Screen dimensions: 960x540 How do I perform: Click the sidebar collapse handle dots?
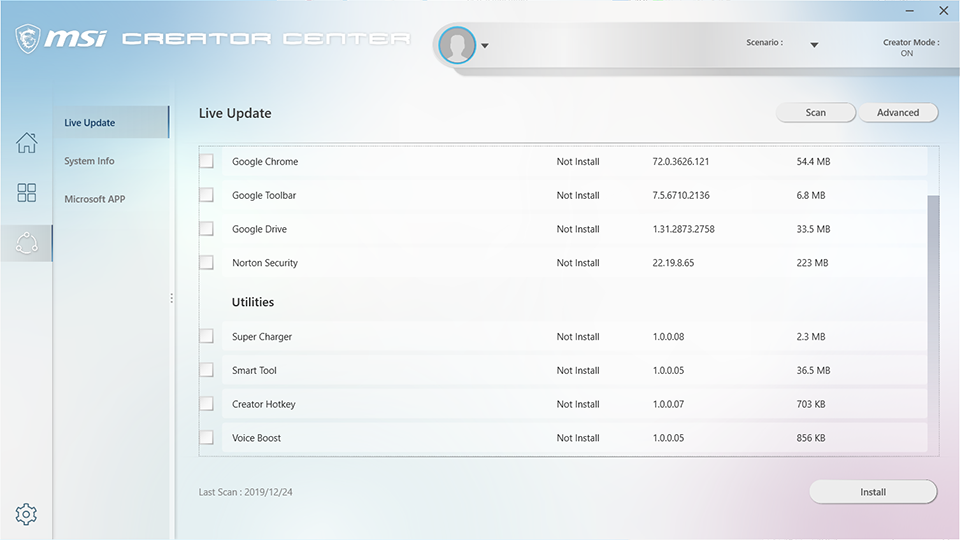click(171, 298)
